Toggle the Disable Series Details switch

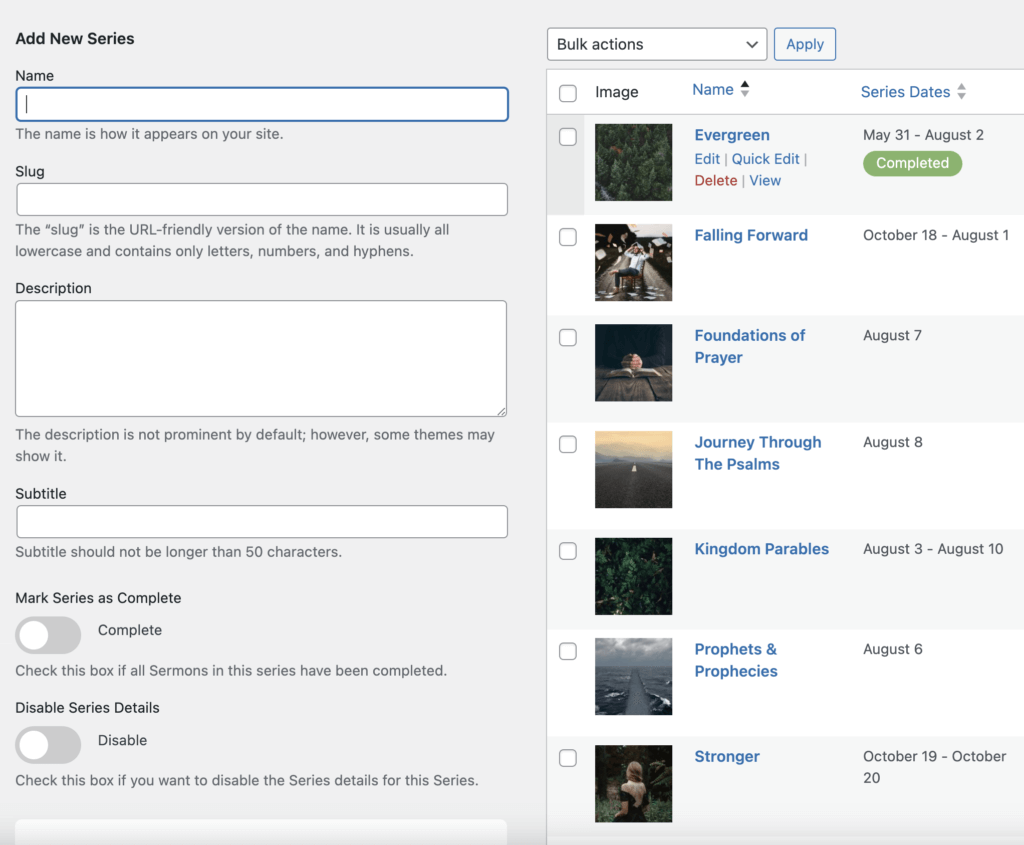[x=48, y=745]
